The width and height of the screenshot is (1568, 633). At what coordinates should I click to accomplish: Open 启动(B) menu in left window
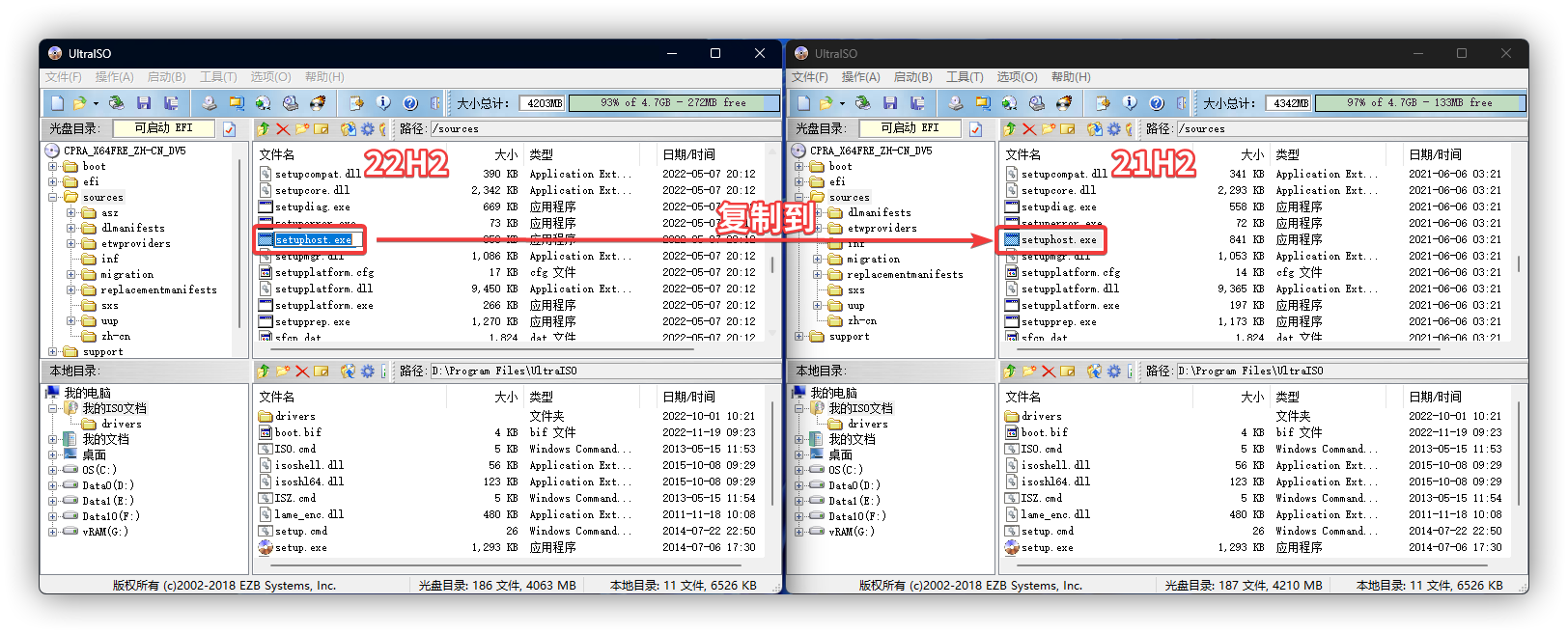point(166,77)
